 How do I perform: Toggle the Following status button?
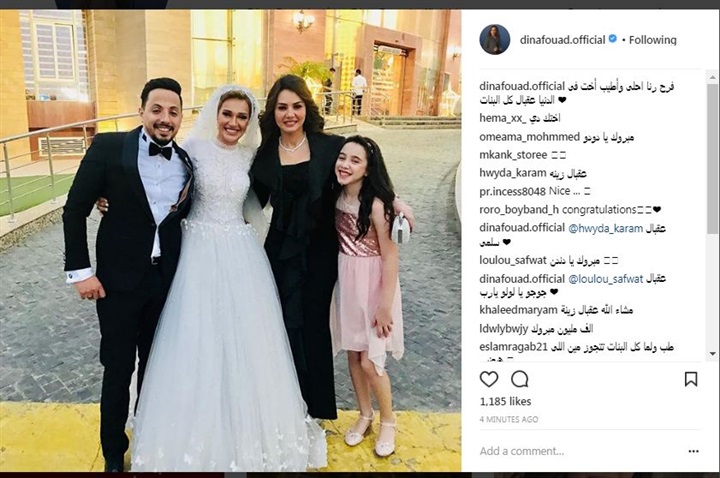(x=652, y=40)
